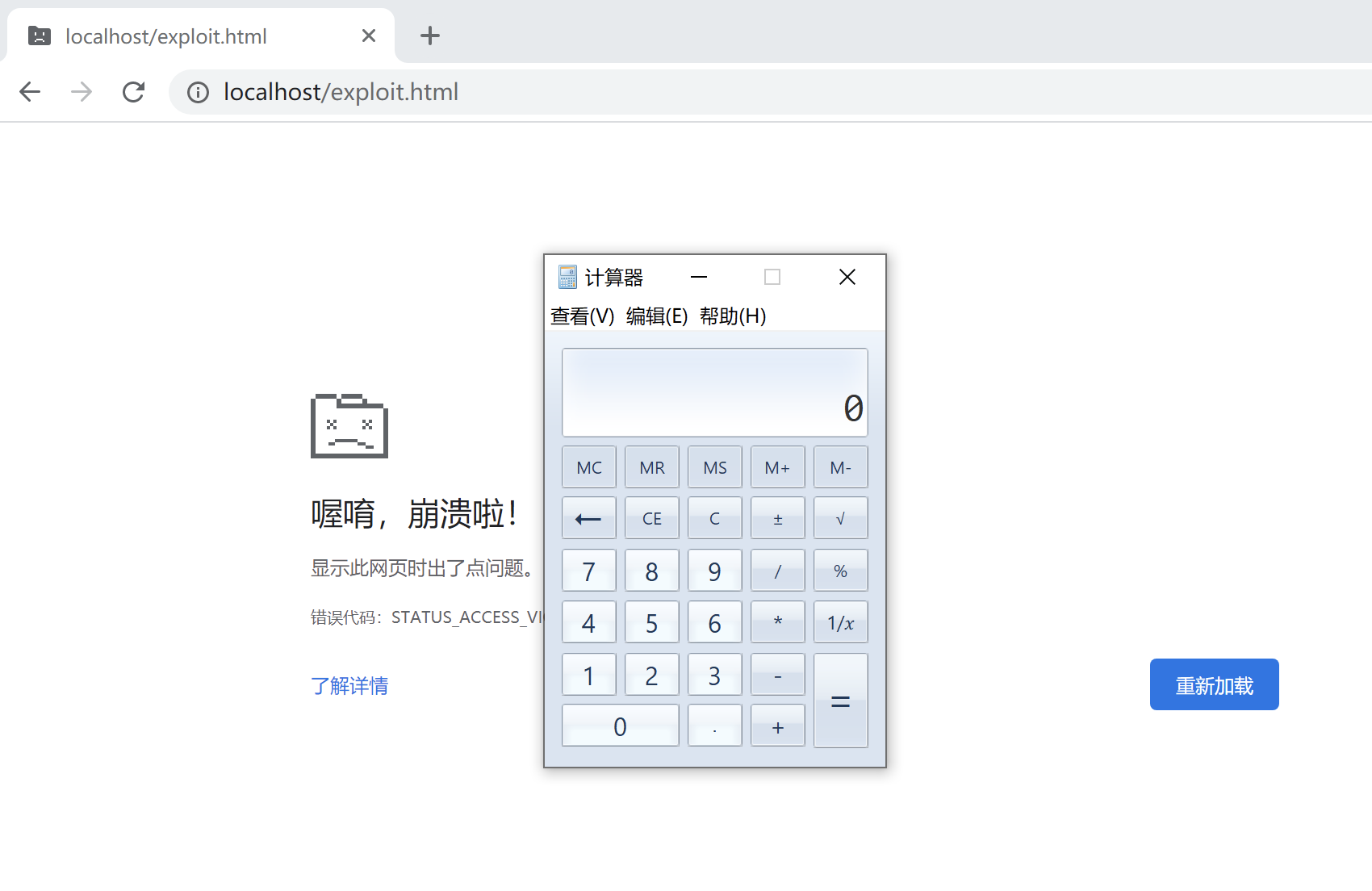Open the site information icon in address bar
Viewport: 1372px width, 891px height.
(198, 93)
